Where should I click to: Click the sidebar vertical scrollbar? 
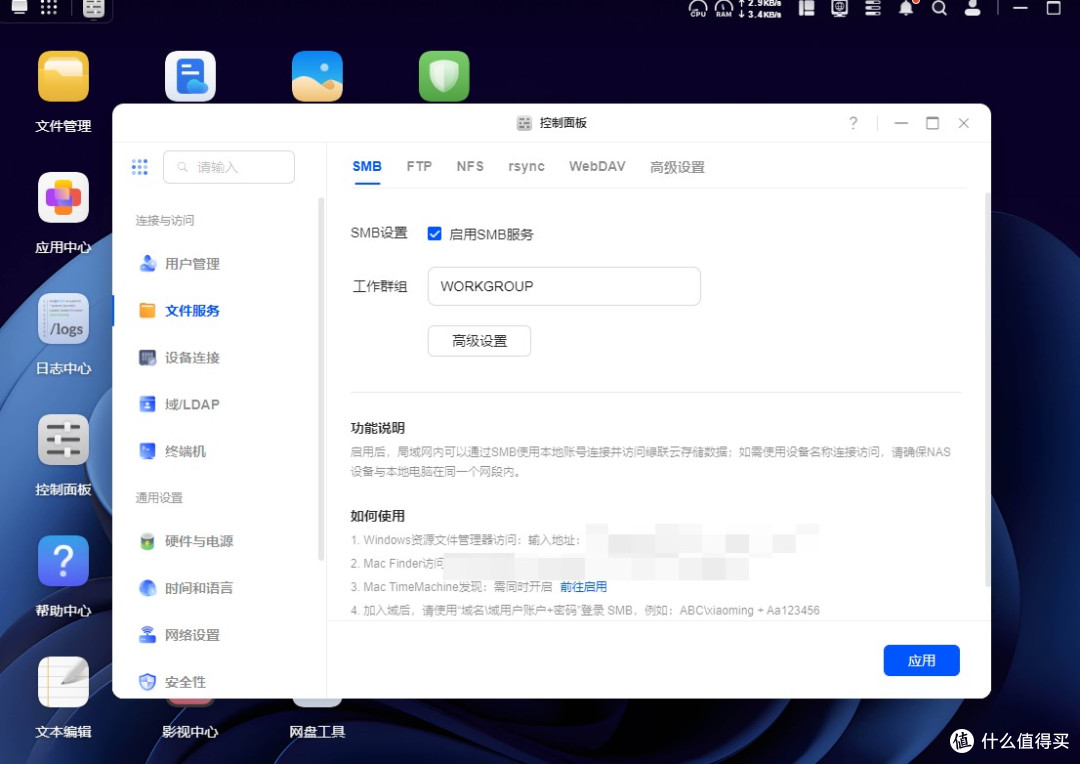320,379
